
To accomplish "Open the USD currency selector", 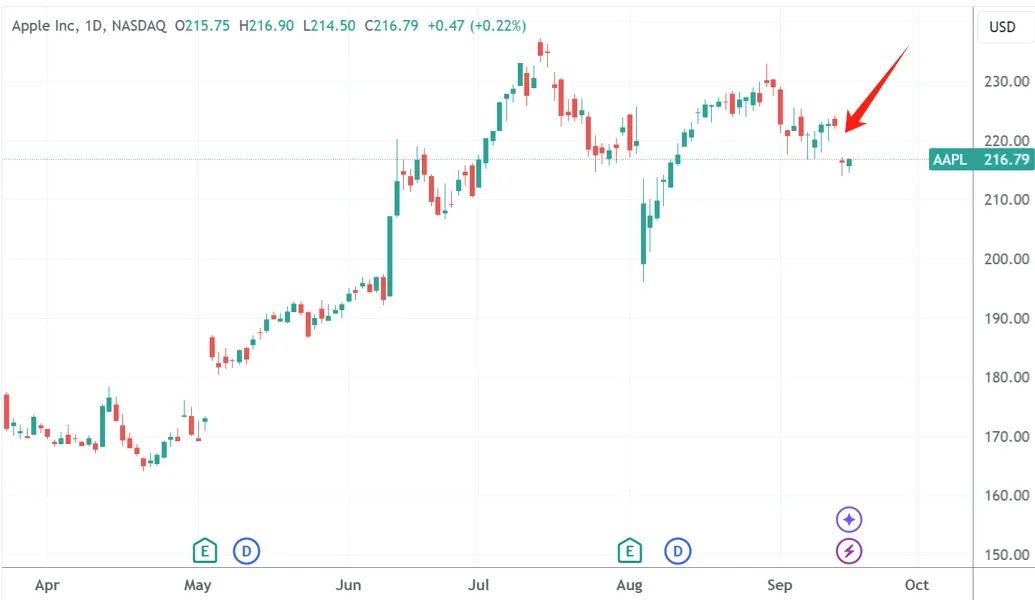I will pos(1002,27).
